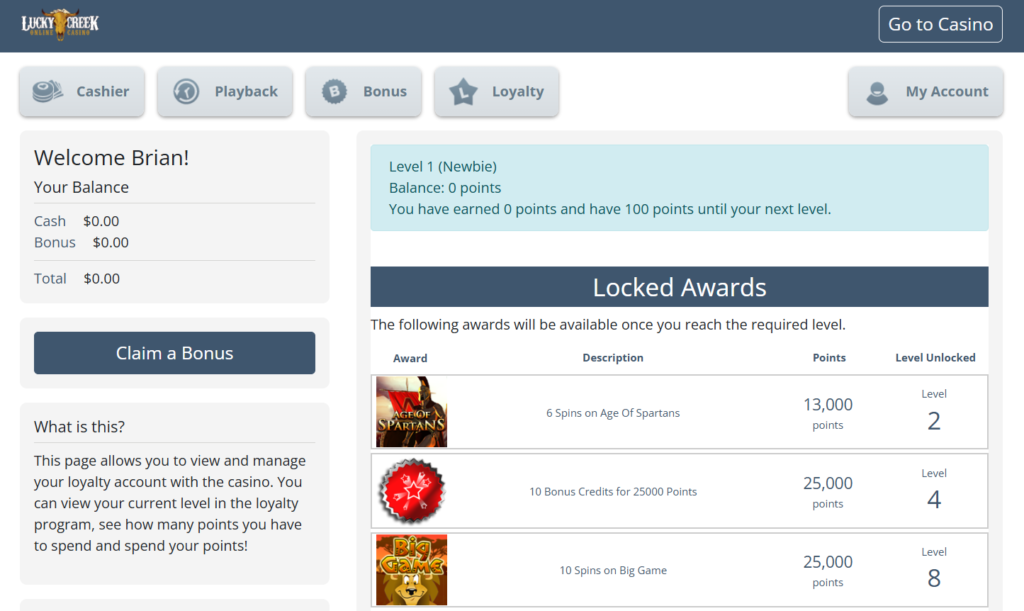This screenshot has width=1024, height=611.
Task: Click '10 Bonus Credits for 25000 Points' description
Action: (x=613, y=492)
